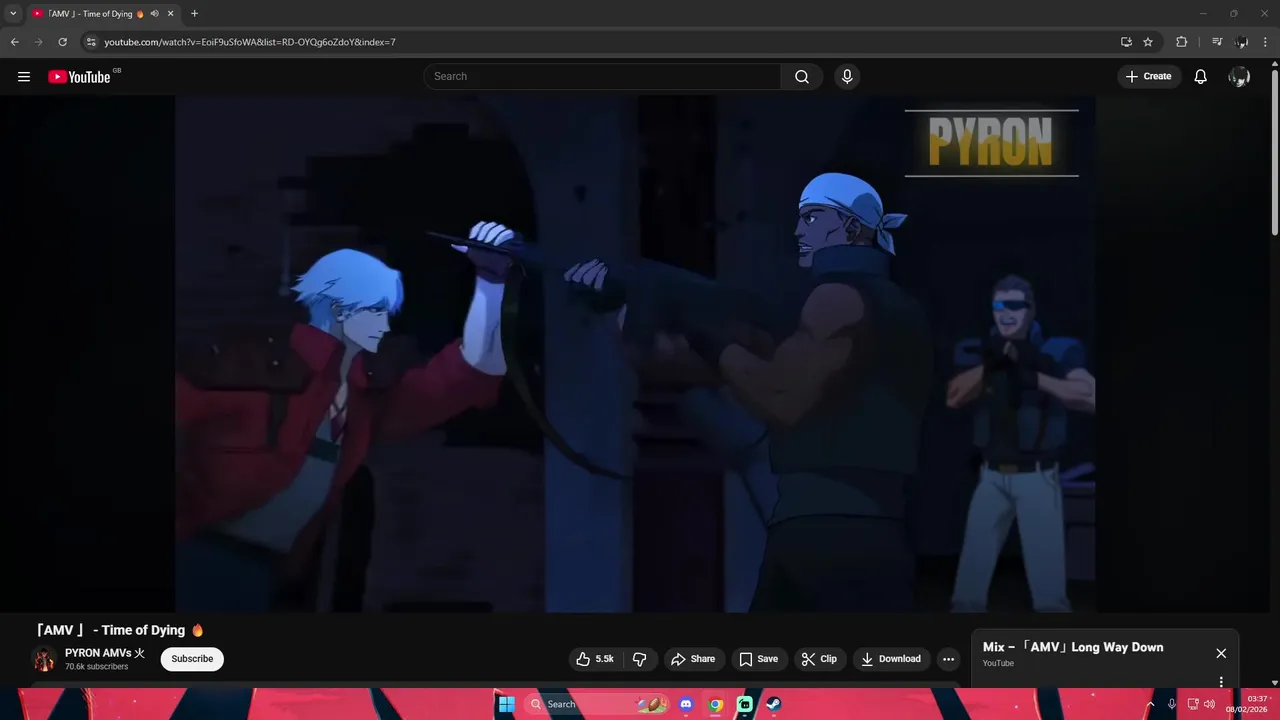The image size is (1280, 720).
Task: Open Chrome media controls icon
Action: [x=1217, y=42]
